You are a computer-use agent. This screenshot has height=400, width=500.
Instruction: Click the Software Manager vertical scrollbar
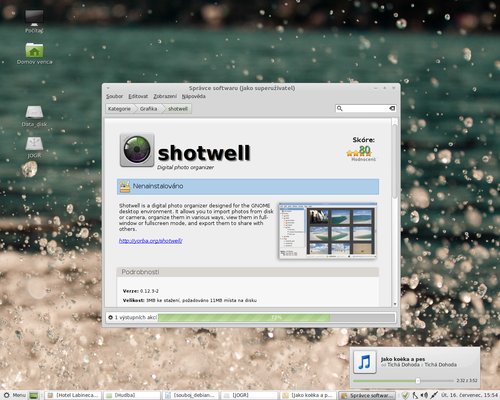pyautogui.click(x=395, y=162)
